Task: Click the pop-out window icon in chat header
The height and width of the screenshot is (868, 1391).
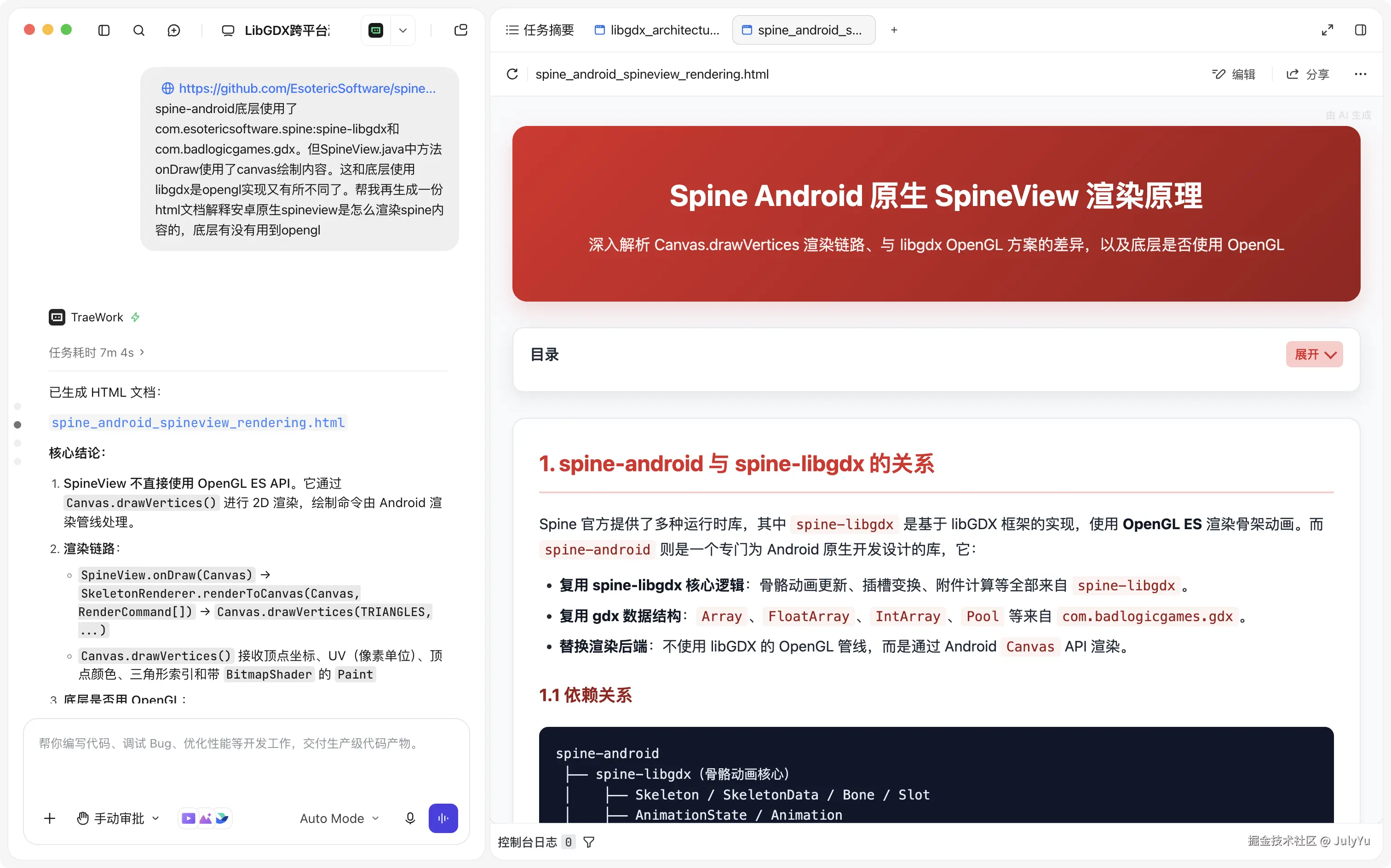Action: pyautogui.click(x=460, y=30)
